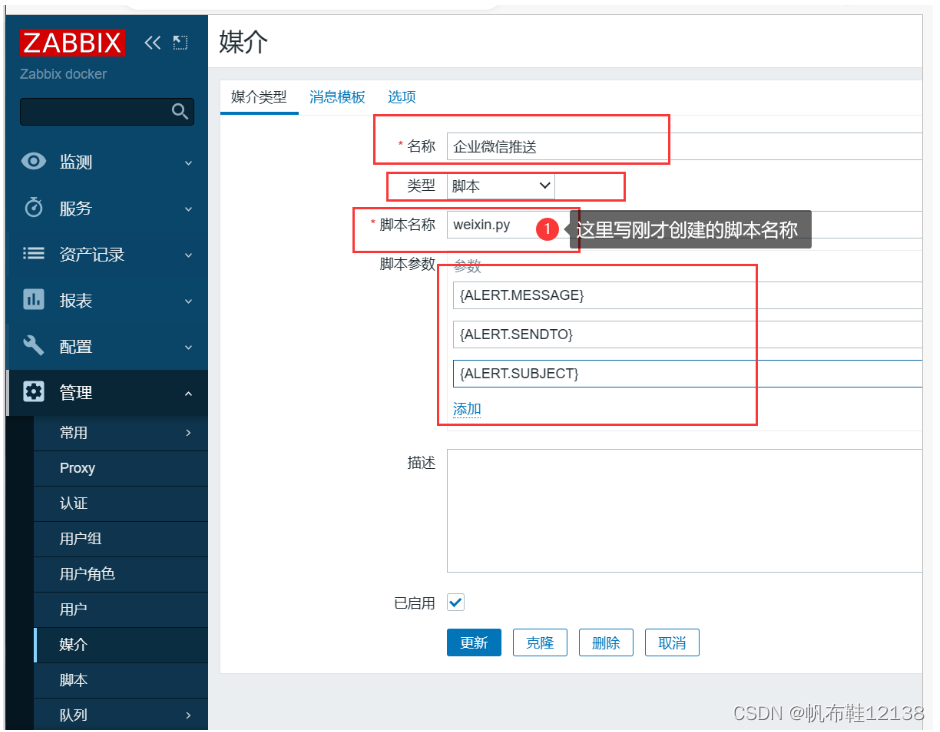Click the bar chart icon for 报表
The height and width of the screenshot is (732, 940).
34,299
